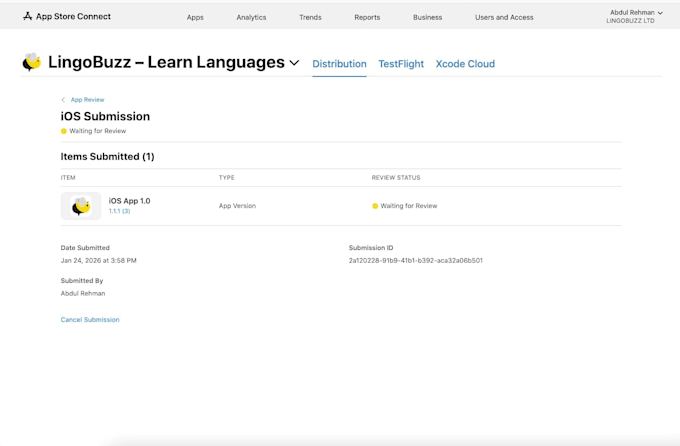Click Abdul Rehman under Submitted By
Viewport: 680px width, 446px height.
(x=83, y=294)
